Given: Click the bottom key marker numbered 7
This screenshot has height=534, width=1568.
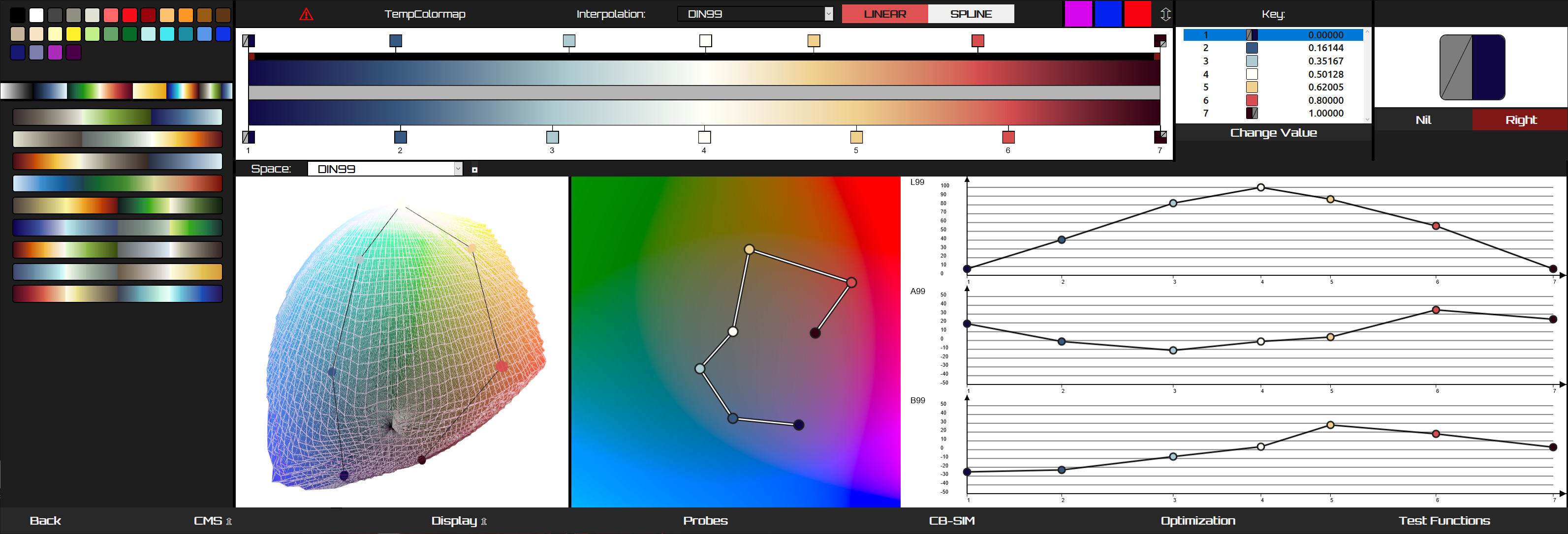Looking at the screenshot, I should pos(1160,137).
